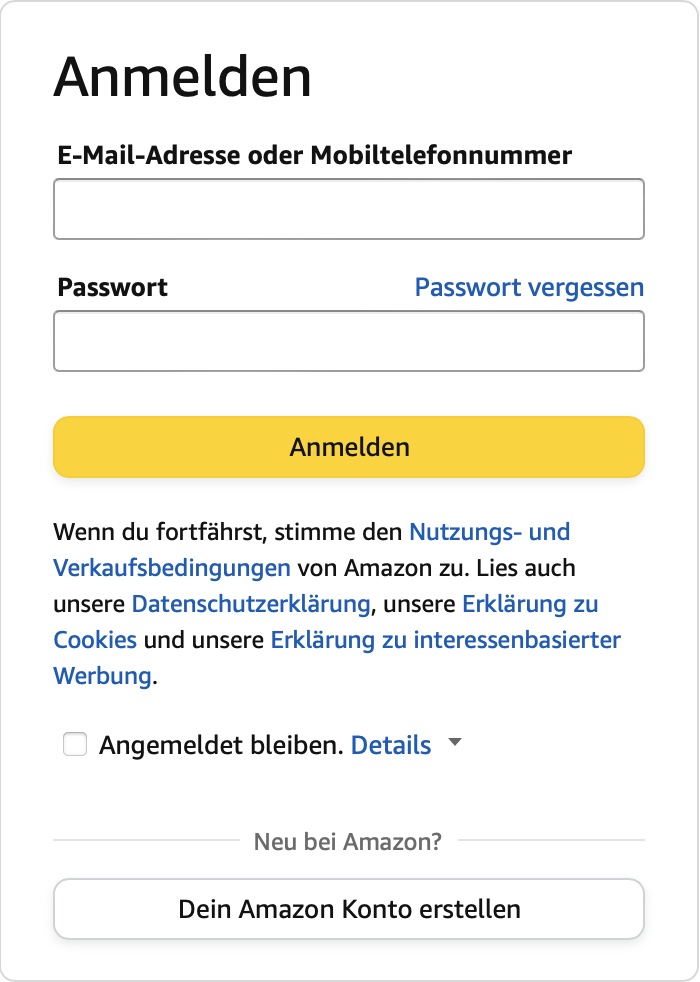This screenshot has height=982, width=700.
Task: Open Erklärung zu interessenbasierter Werbung link
Action: click(445, 640)
